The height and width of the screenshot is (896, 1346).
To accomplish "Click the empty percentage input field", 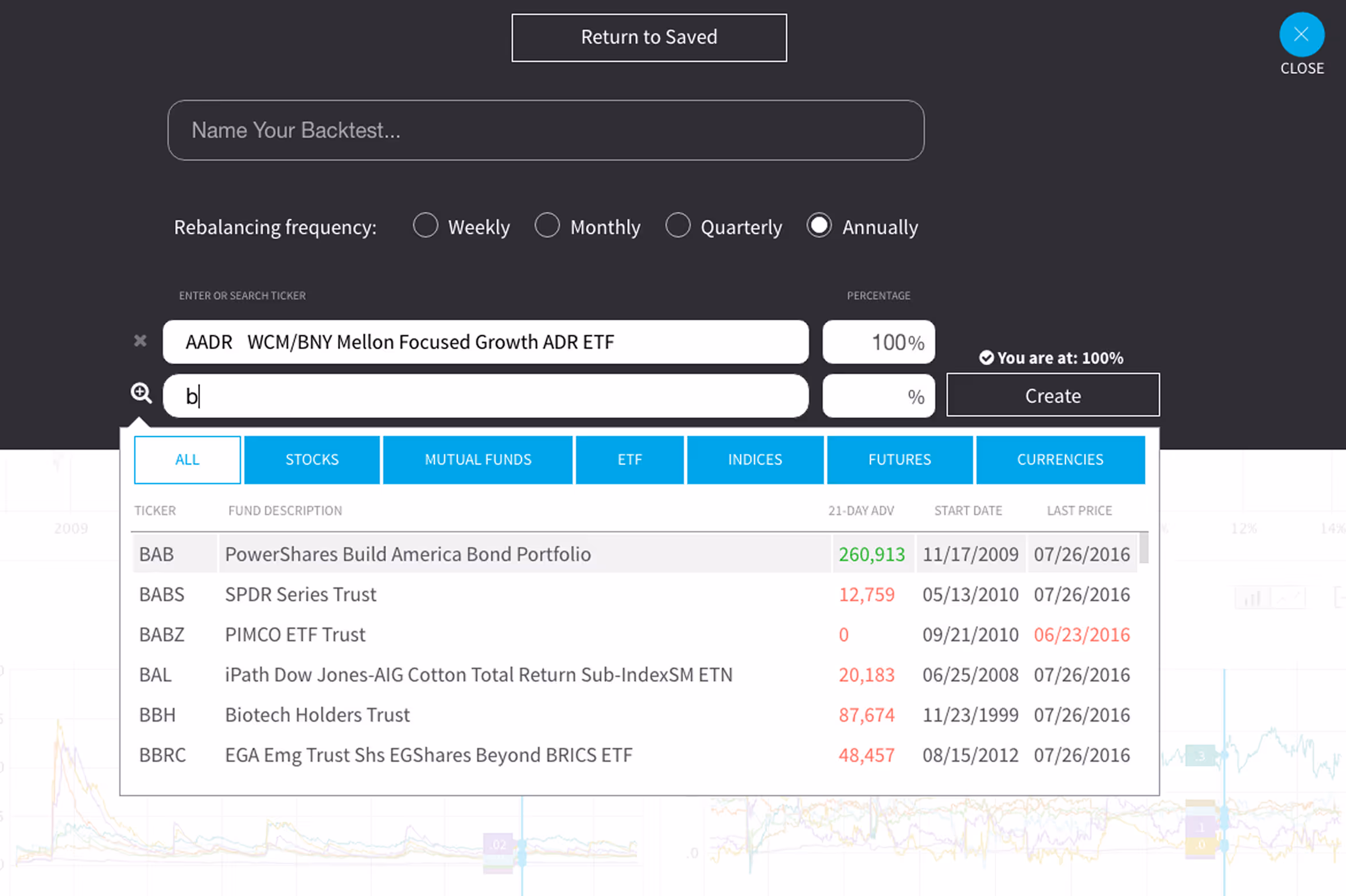I will pos(866,396).
